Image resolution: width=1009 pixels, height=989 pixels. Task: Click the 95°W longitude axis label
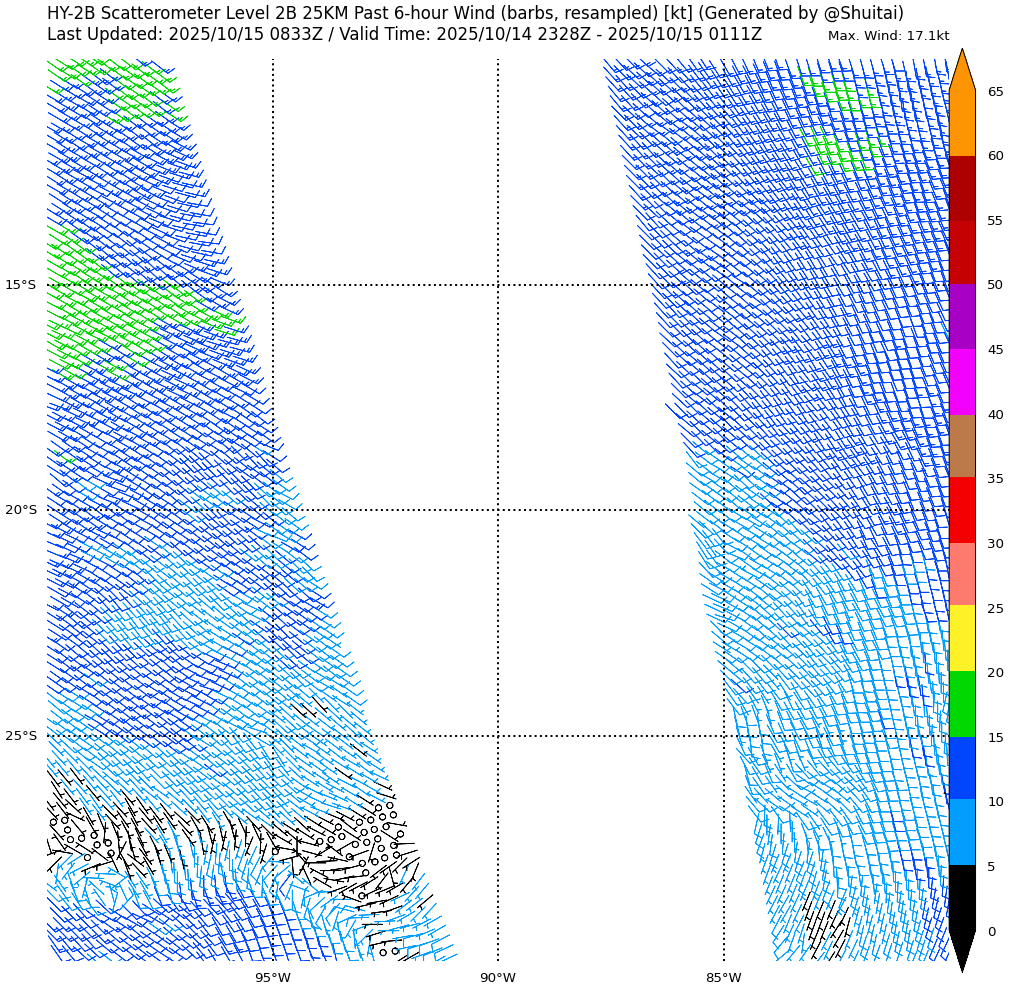[272, 978]
